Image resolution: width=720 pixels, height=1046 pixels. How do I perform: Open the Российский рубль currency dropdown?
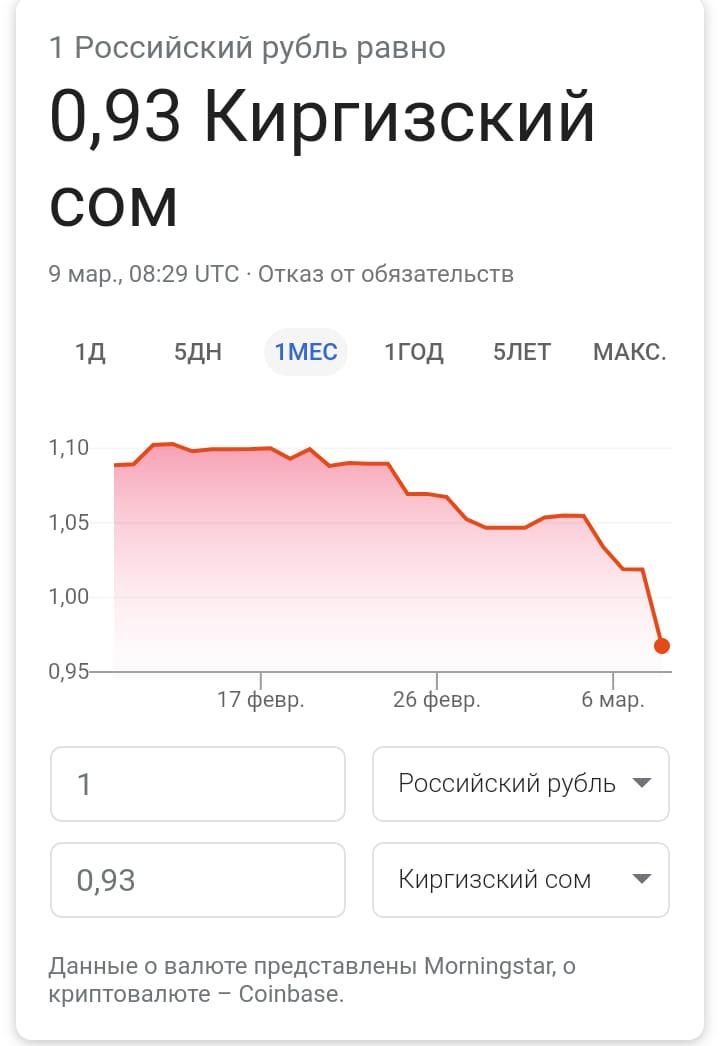tap(520, 784)
